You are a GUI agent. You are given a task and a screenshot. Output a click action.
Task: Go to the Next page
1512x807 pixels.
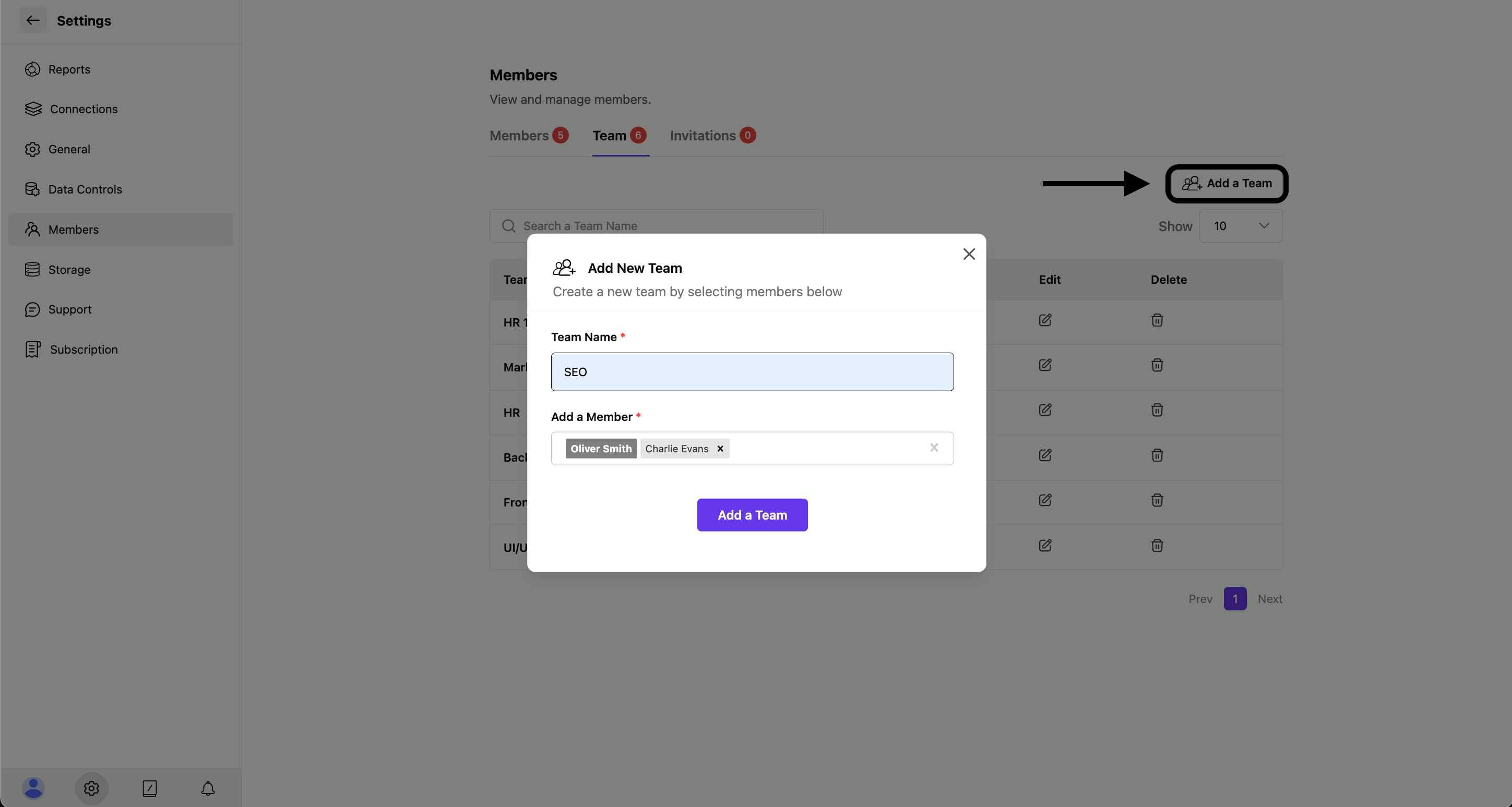(x=1270, y=599)
